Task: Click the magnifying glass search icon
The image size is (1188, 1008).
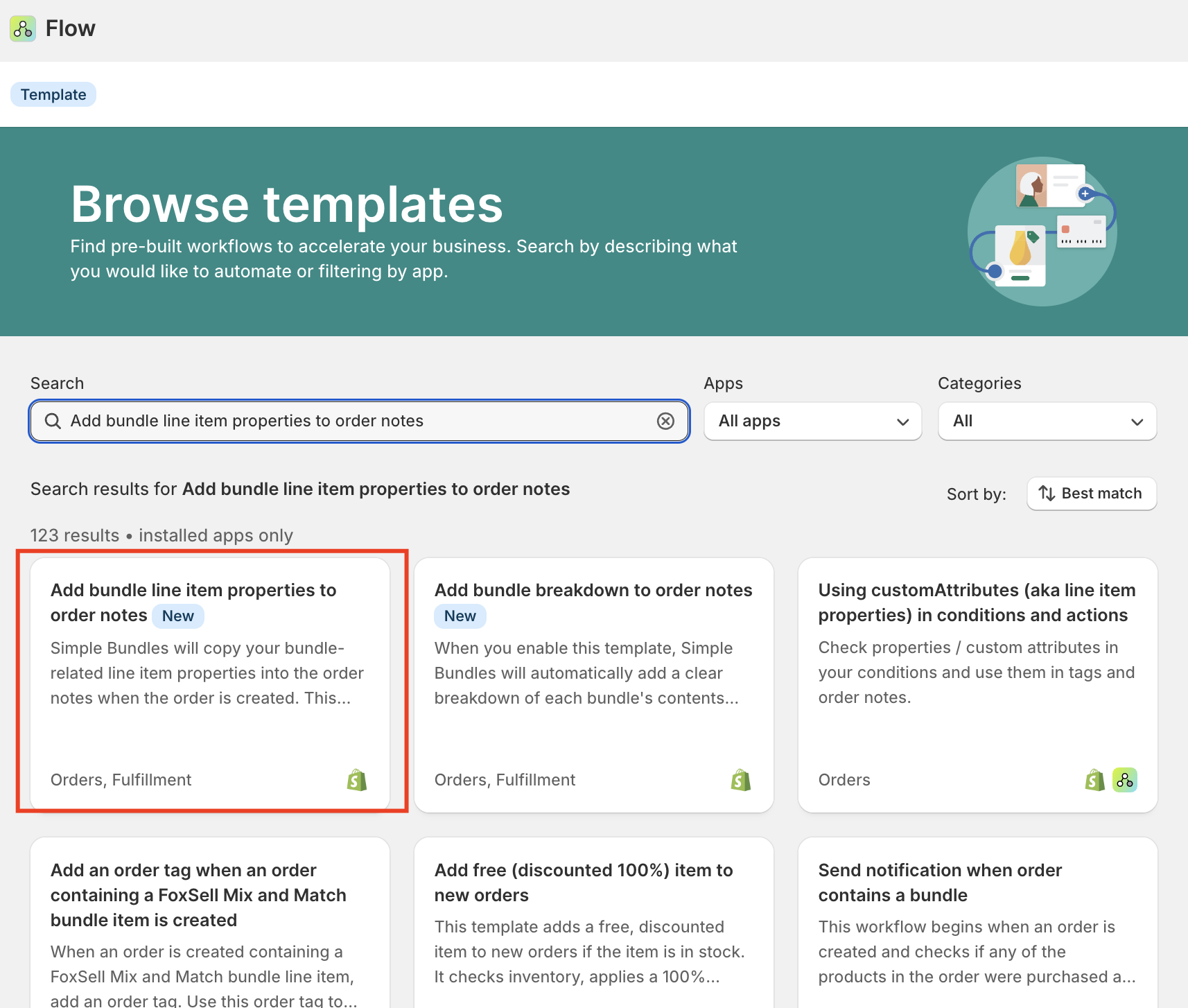Action: coord(53,421)
